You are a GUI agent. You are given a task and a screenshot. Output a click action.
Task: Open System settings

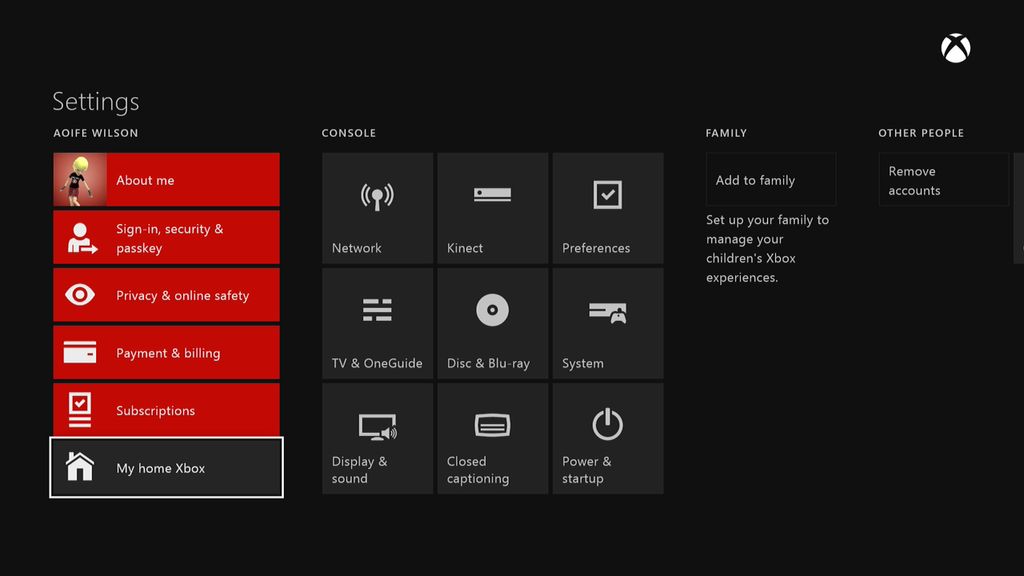tap(607, 322)
